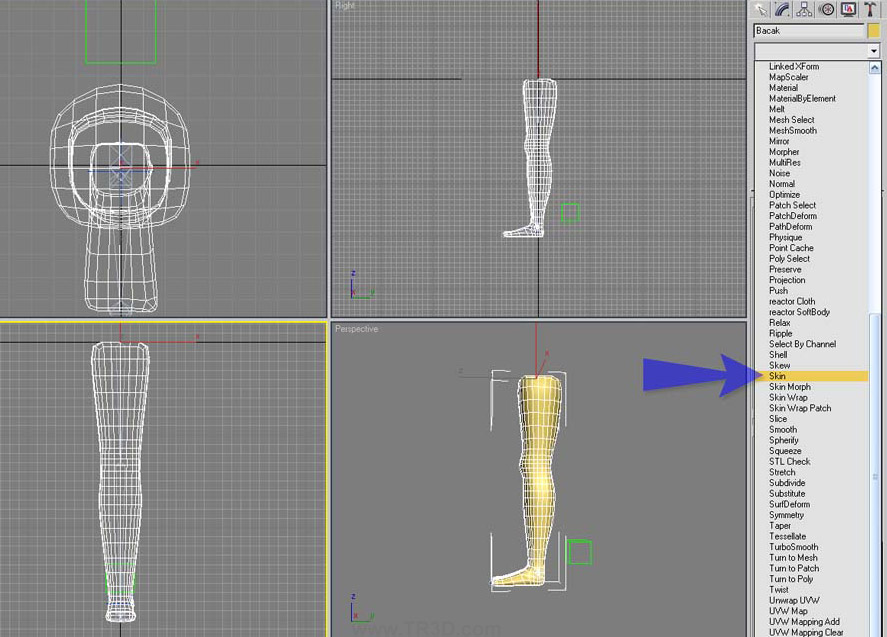Pick the Skin Morph modifier
This screenshot has height=637, width=887.
click(x=790, y=387)
